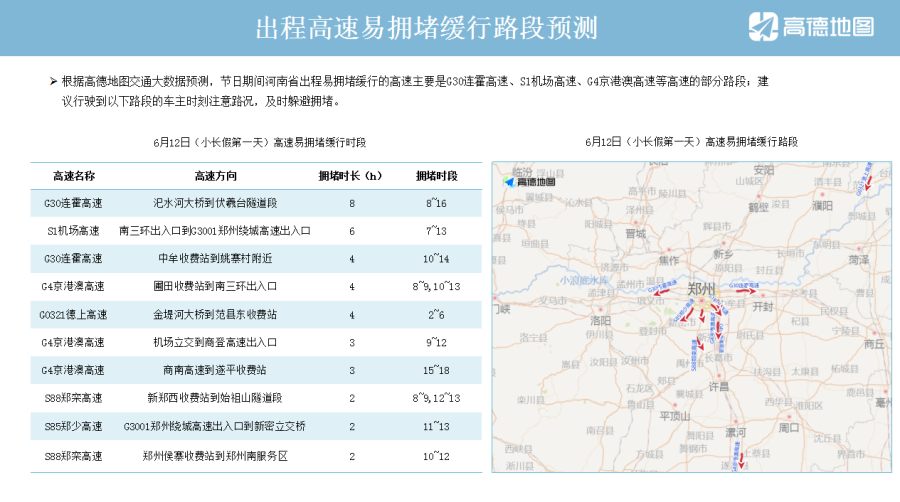
Task: Click the G0321德上高速 row name
Action: [74, 314]
